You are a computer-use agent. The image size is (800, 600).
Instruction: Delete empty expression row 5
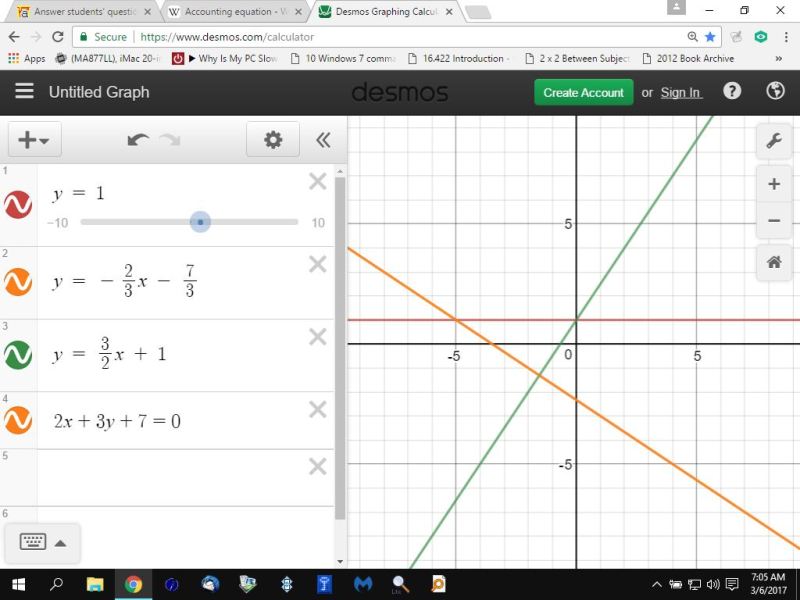[x=318, y=466]
